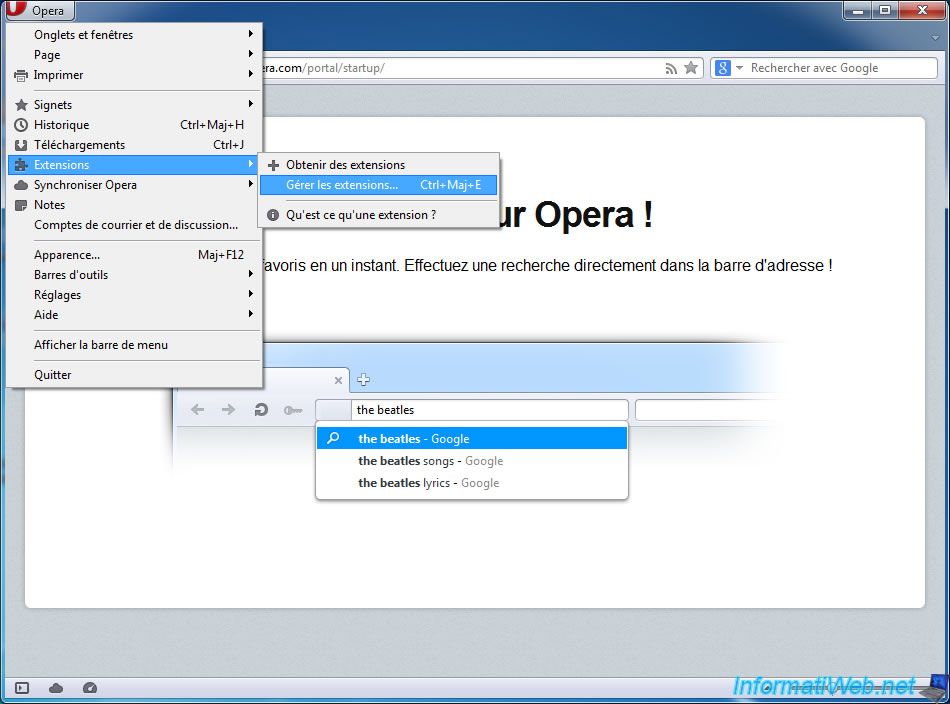Choose Obtenir des extensions
The image size is (950, 704).
click(345, 165)
